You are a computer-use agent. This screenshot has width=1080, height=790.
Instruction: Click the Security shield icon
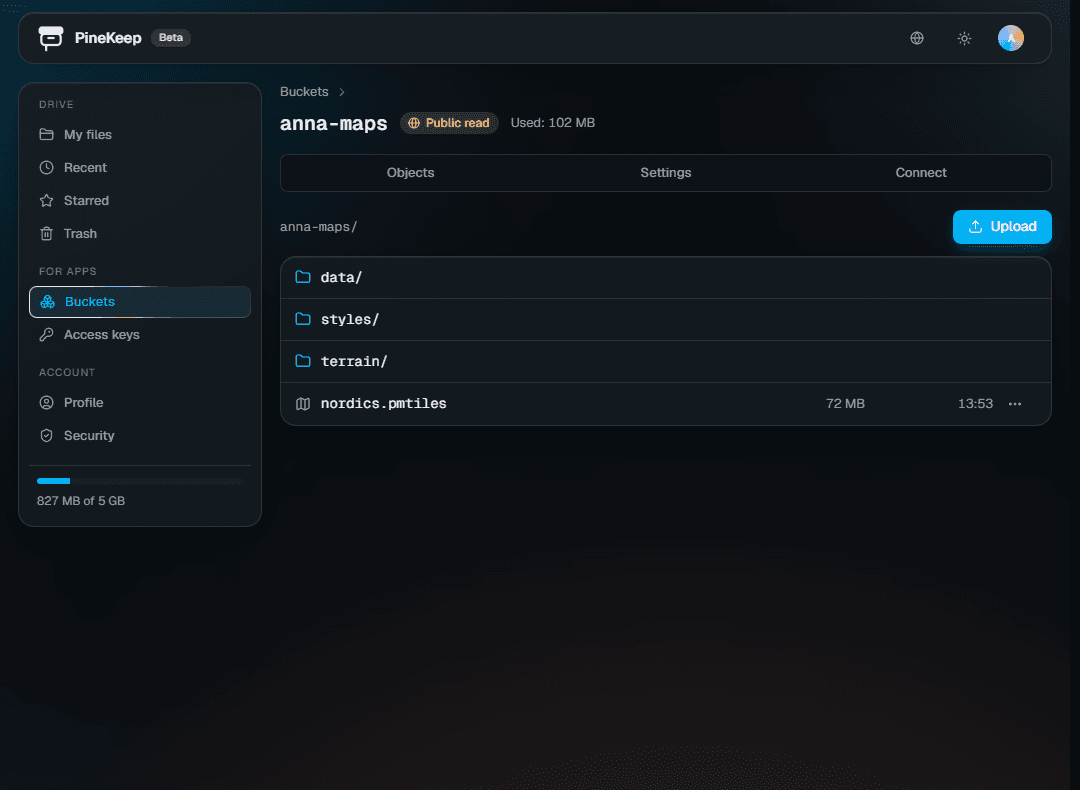[46, 435]
